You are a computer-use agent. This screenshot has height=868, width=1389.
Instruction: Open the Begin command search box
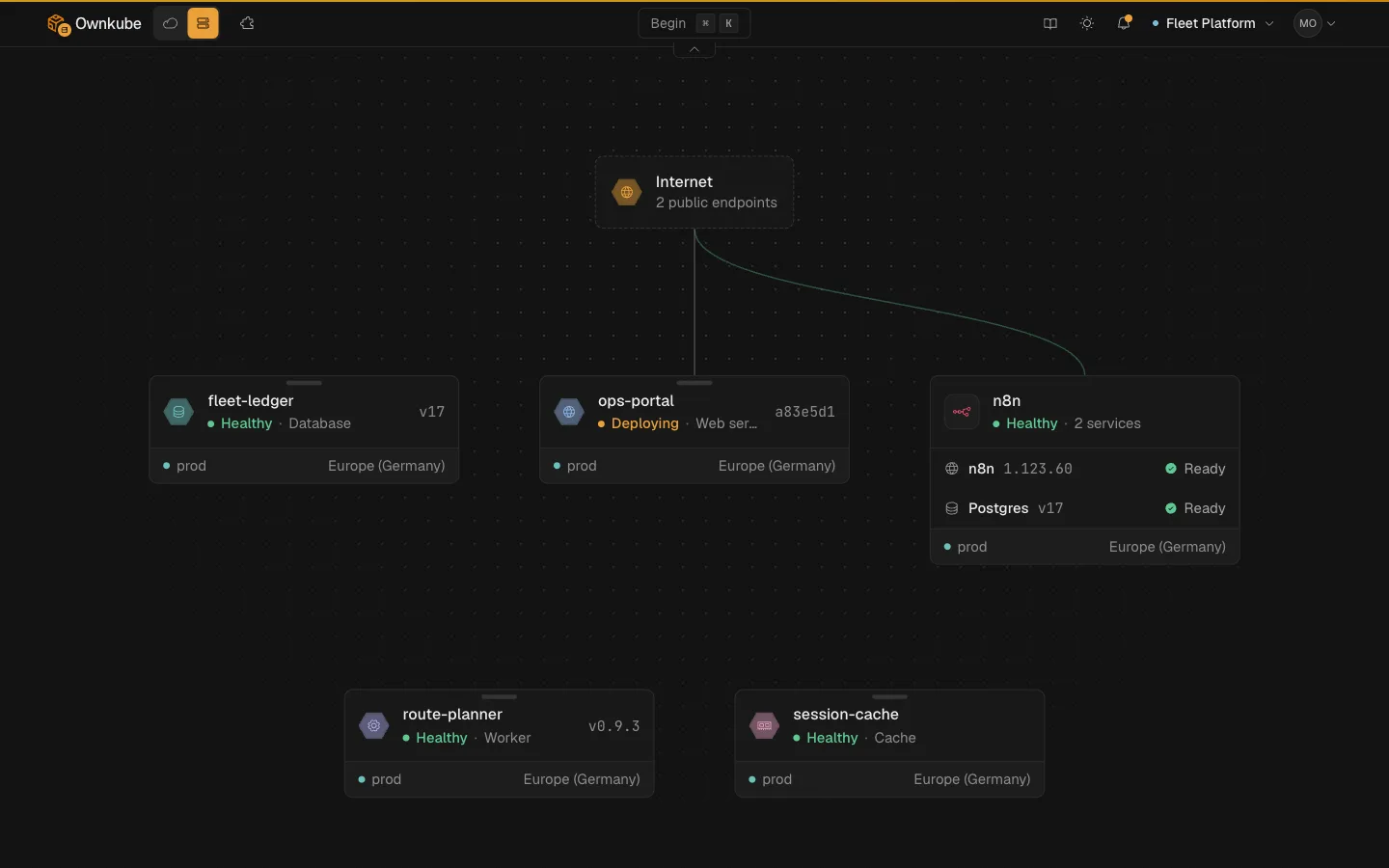tap(694, 23)
